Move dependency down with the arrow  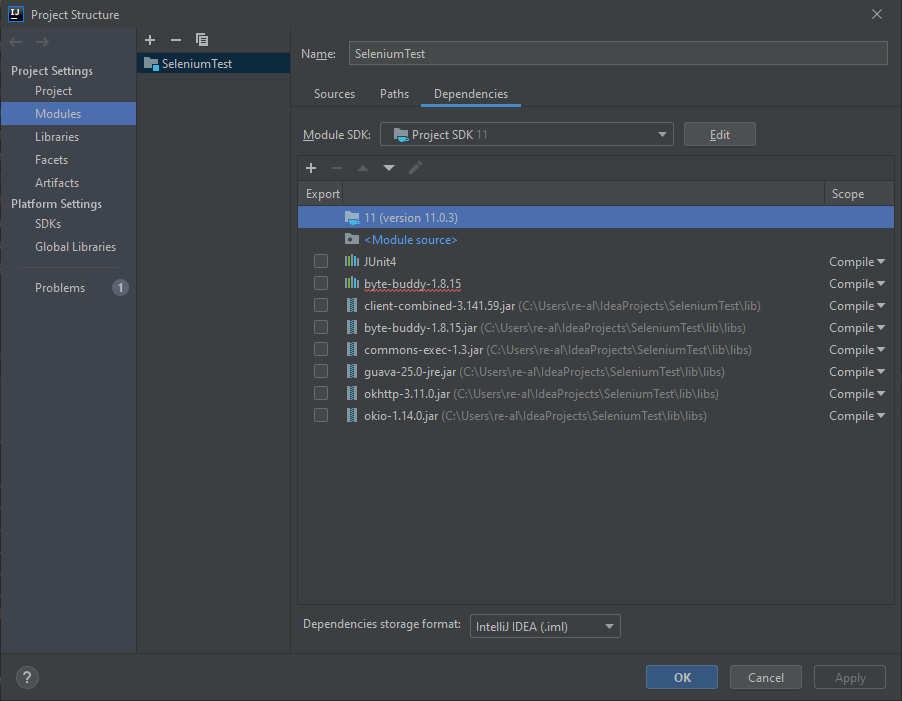389,168
